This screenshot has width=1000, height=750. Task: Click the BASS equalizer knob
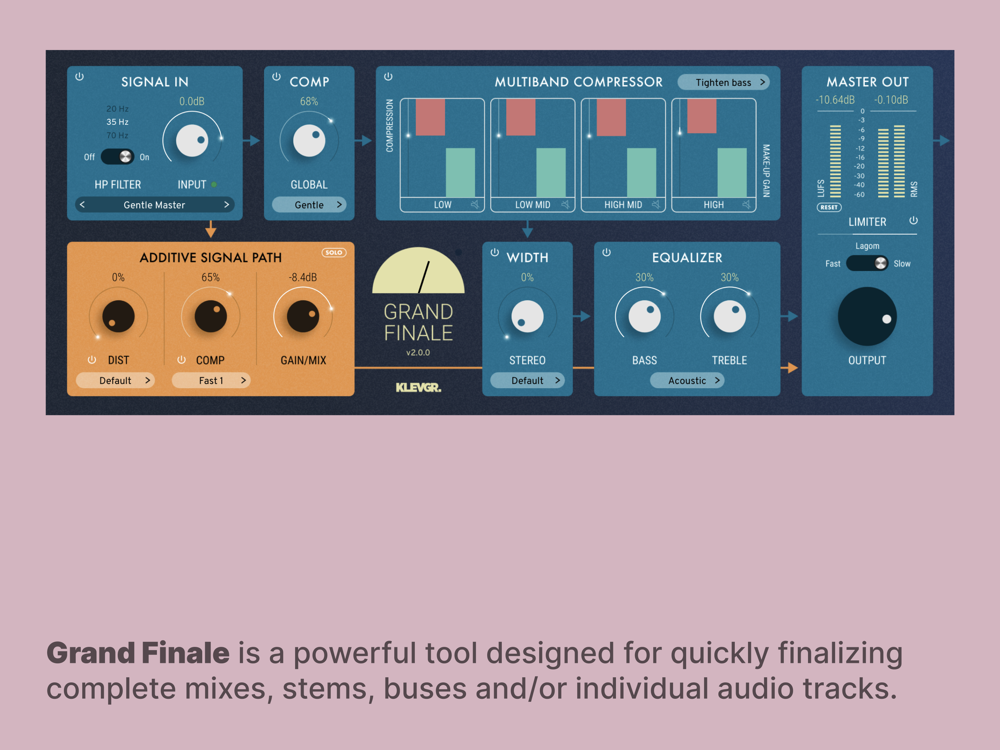[x=645, y=316]
